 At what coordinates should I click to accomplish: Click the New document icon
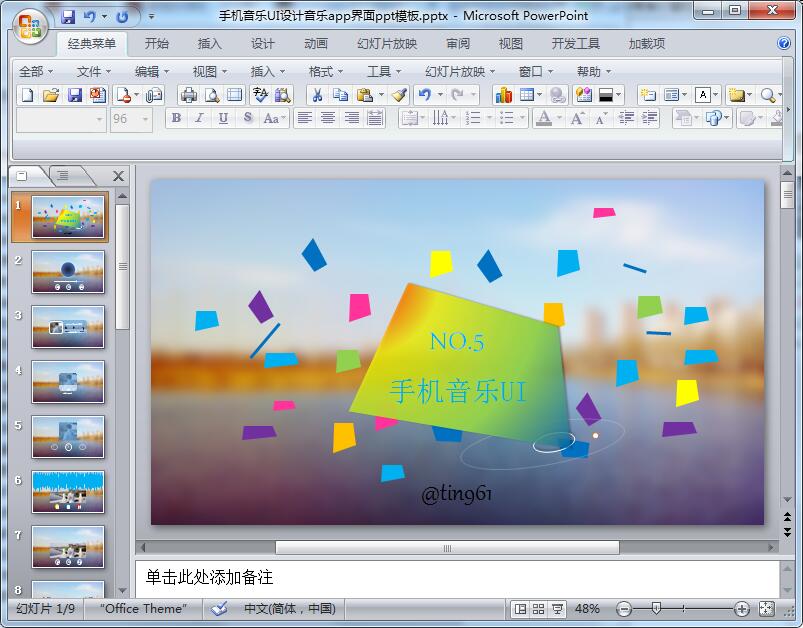(28, 95)
